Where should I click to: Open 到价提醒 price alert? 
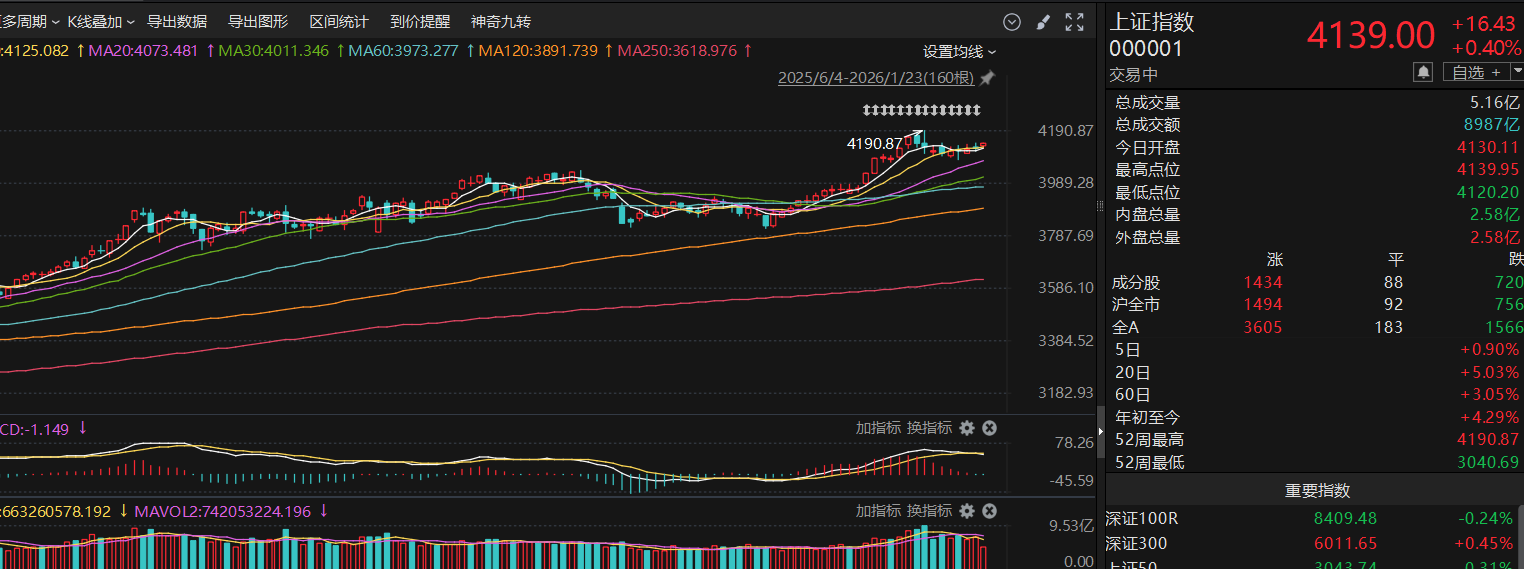coord(420,21)
